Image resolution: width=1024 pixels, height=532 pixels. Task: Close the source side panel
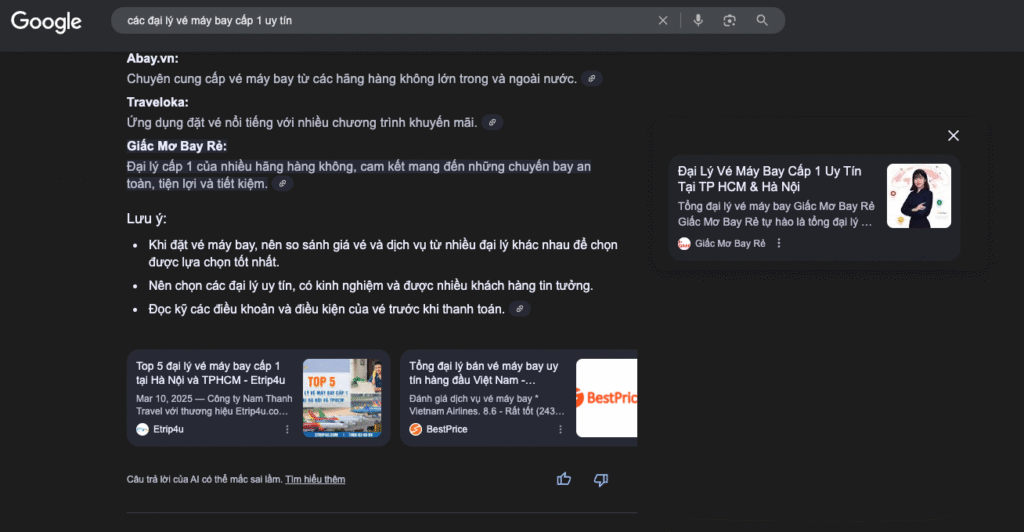953,136
